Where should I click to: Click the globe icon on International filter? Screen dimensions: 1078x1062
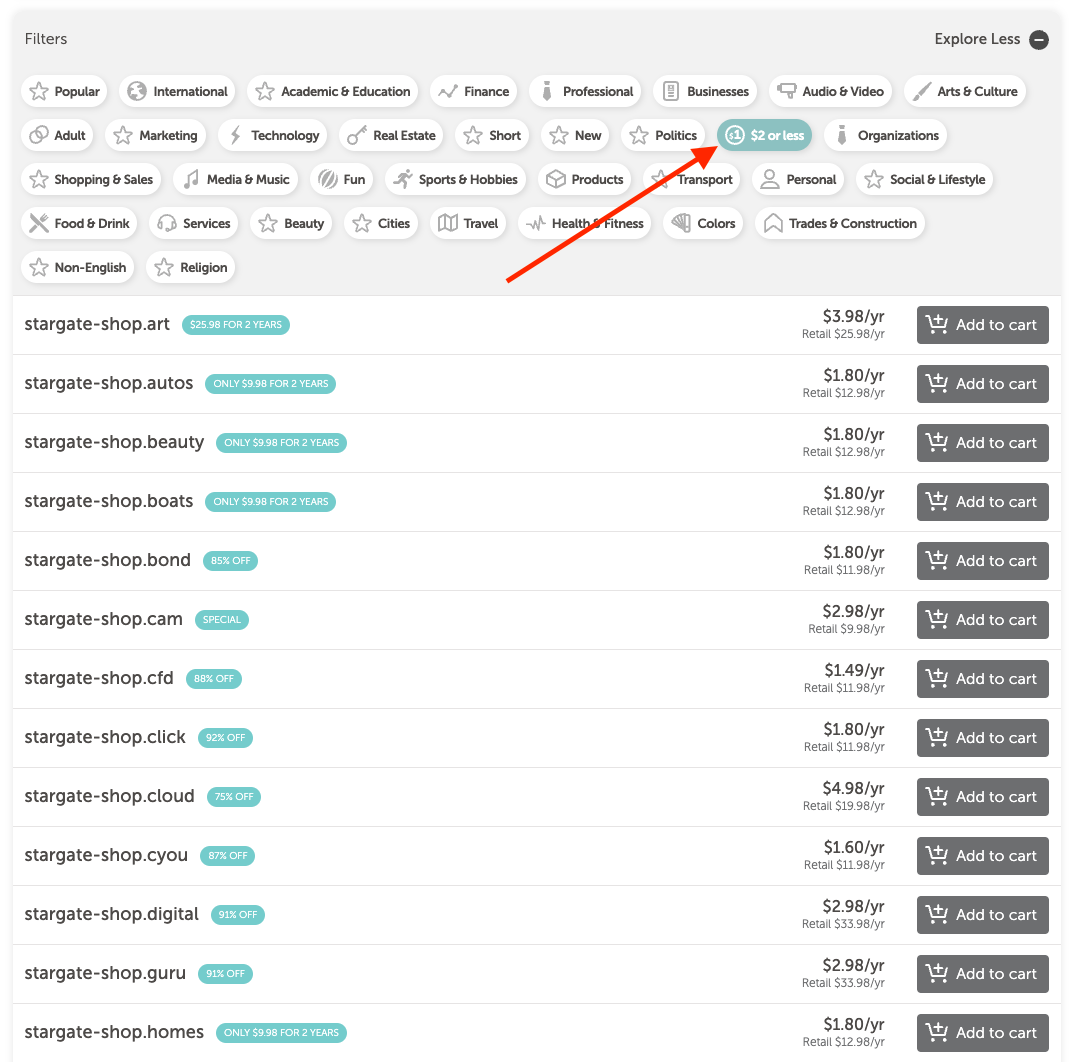137,91
